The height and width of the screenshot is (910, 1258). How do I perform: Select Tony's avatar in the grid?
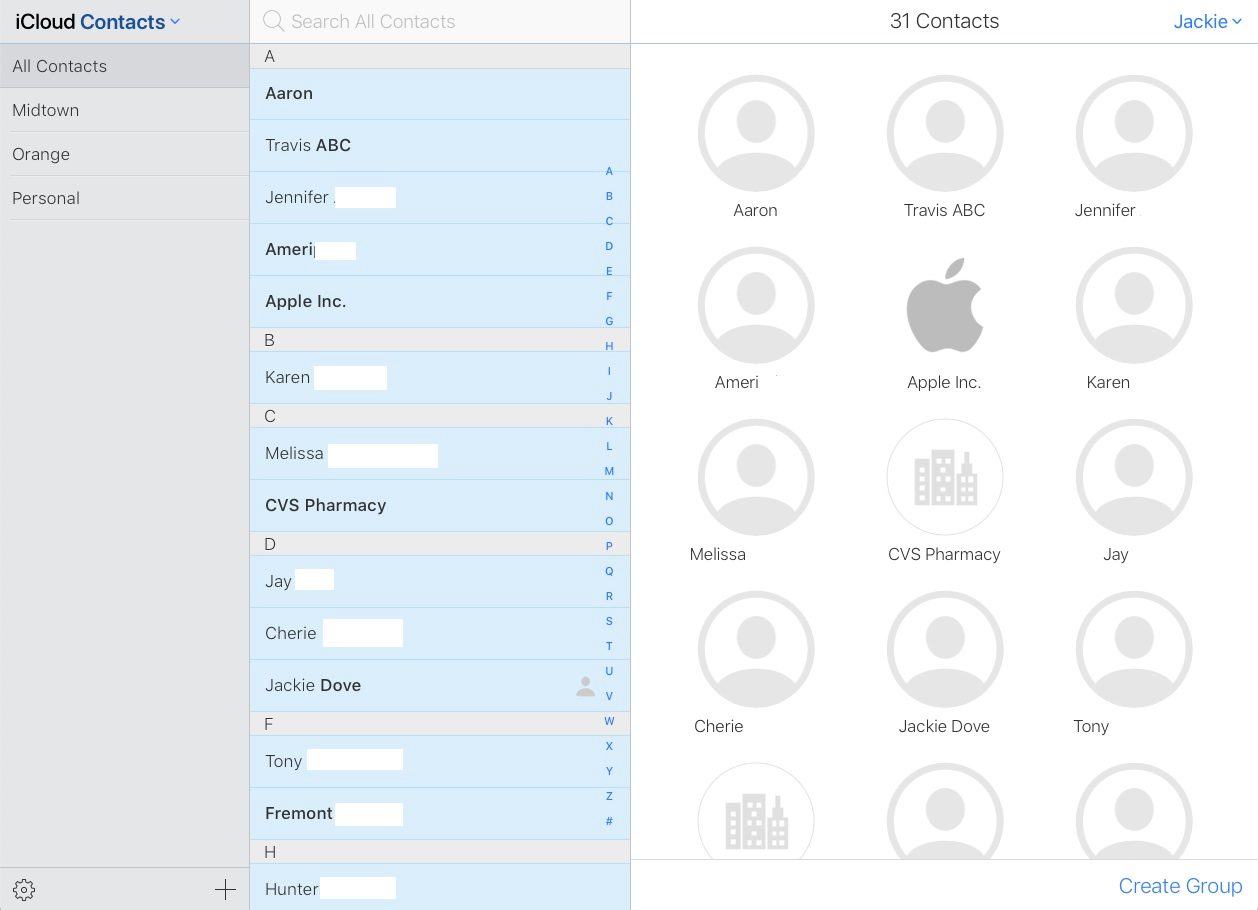point(1133,649)
